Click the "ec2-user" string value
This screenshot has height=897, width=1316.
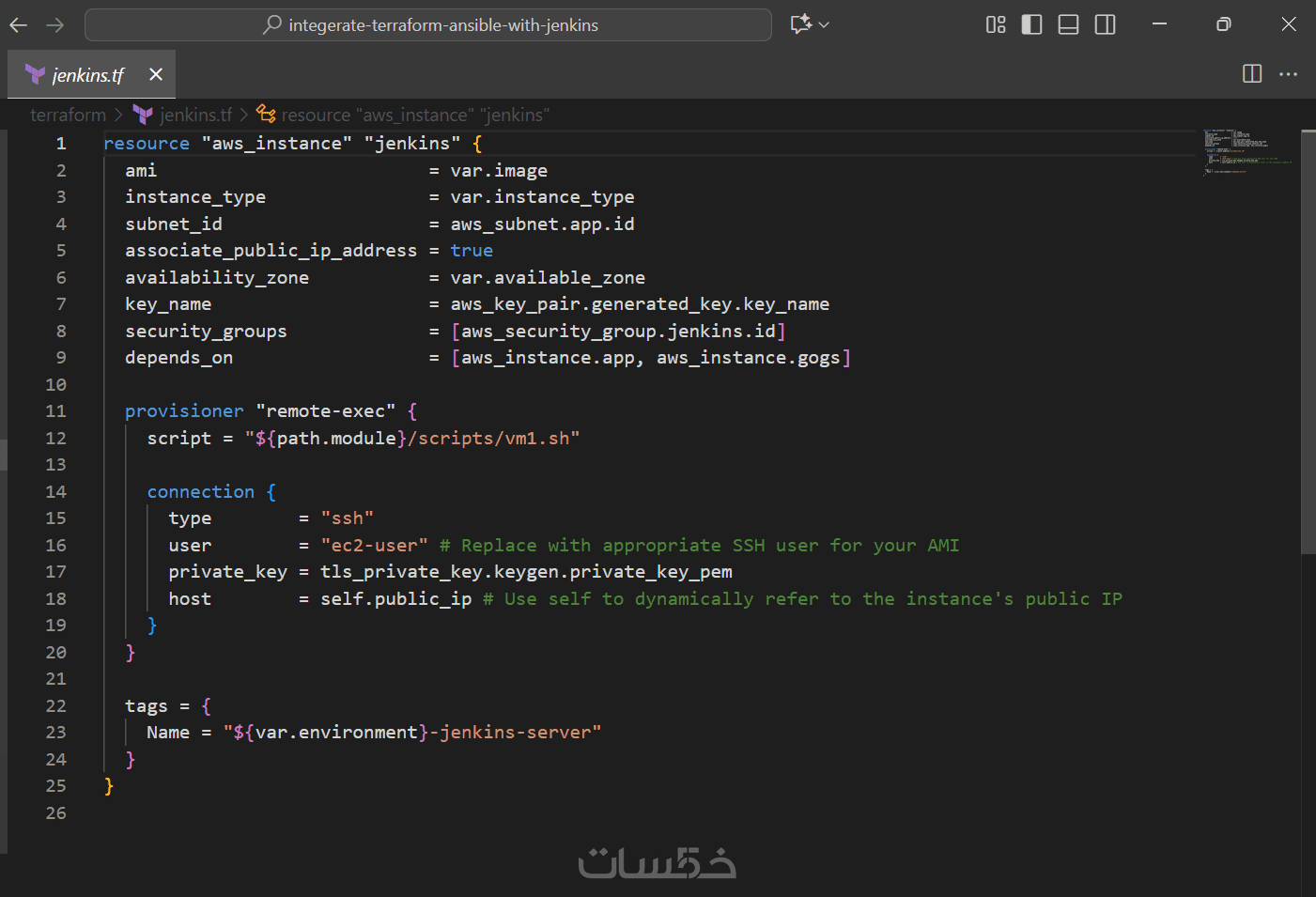click(x=374, y=546)
